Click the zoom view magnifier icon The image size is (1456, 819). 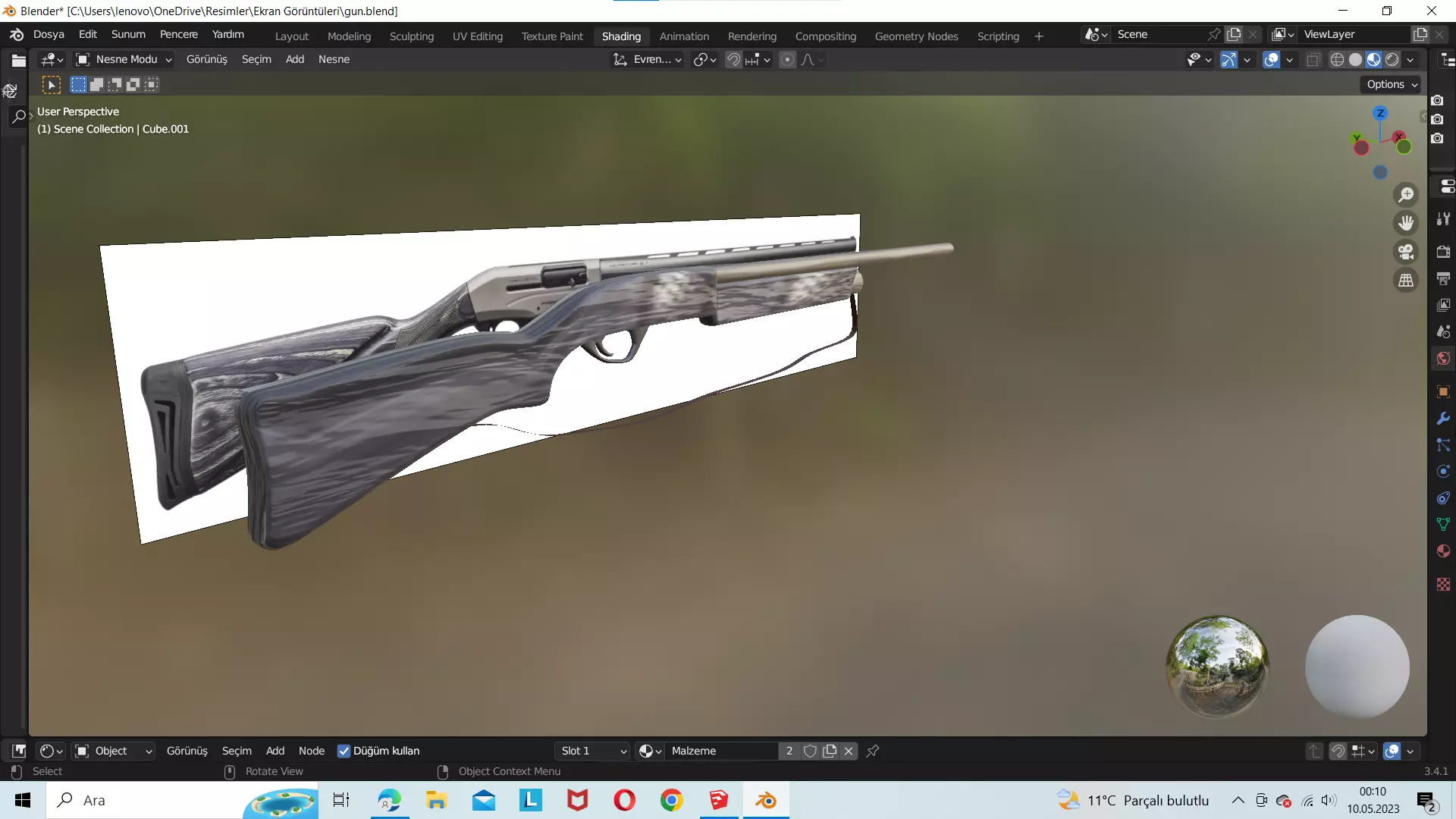(1406, 195)
